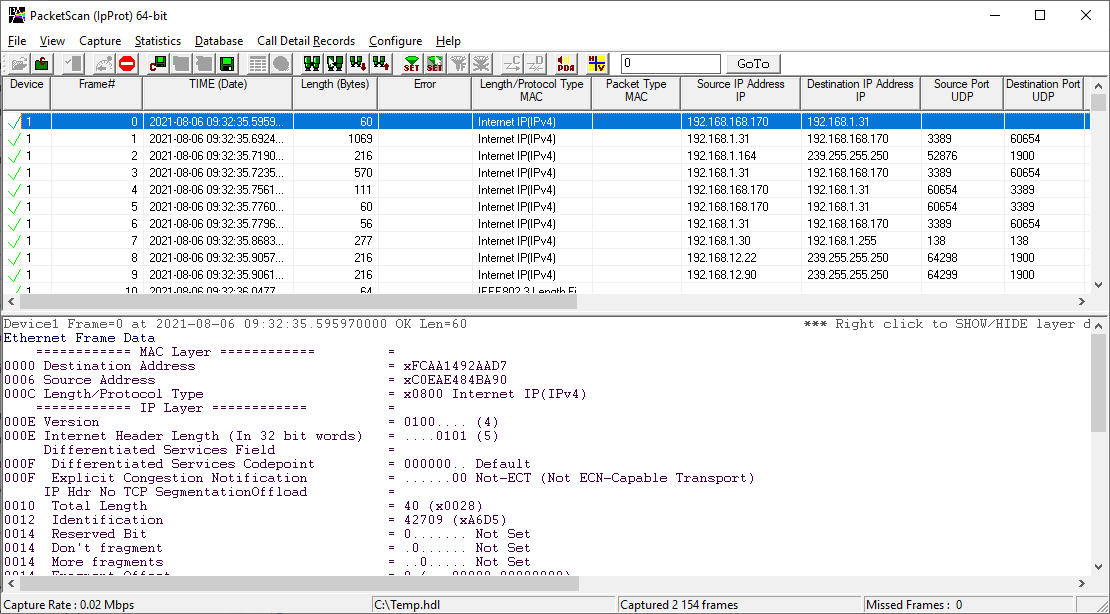Click the binoculars icon with cursor arrow

coord(335,64)
